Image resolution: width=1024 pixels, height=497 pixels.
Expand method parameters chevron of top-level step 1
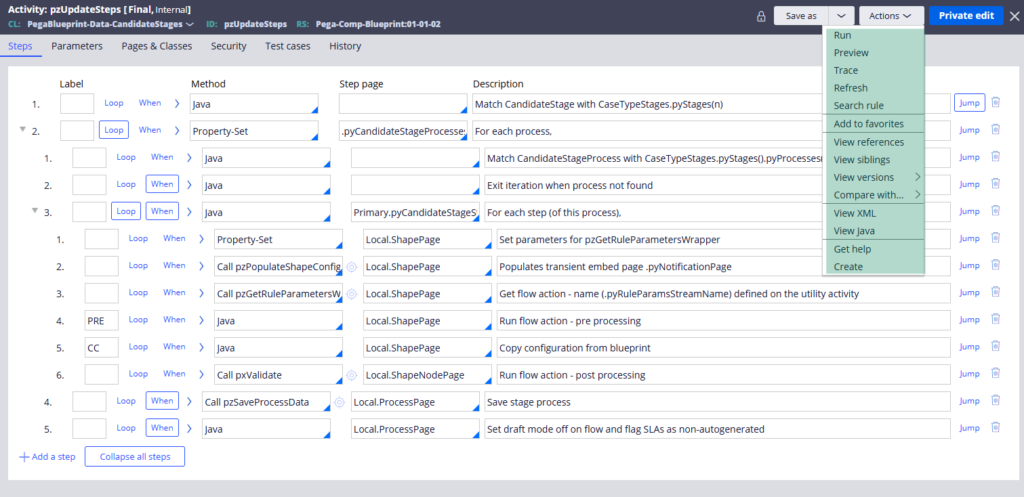177,103
